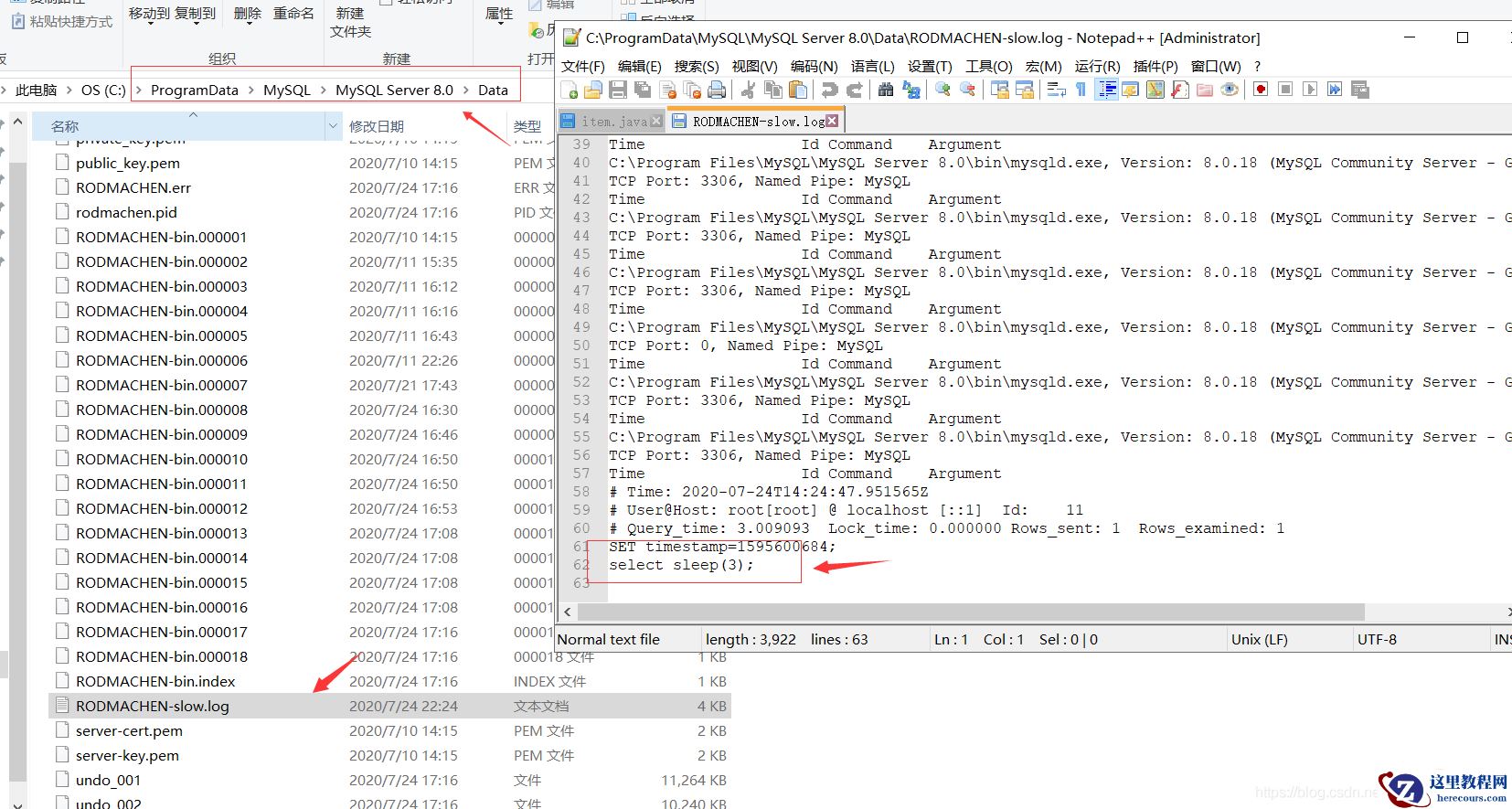Close the RODMACHEN-slow.log tab
This screenshot has width=1512, height=809.
(832, 121)
